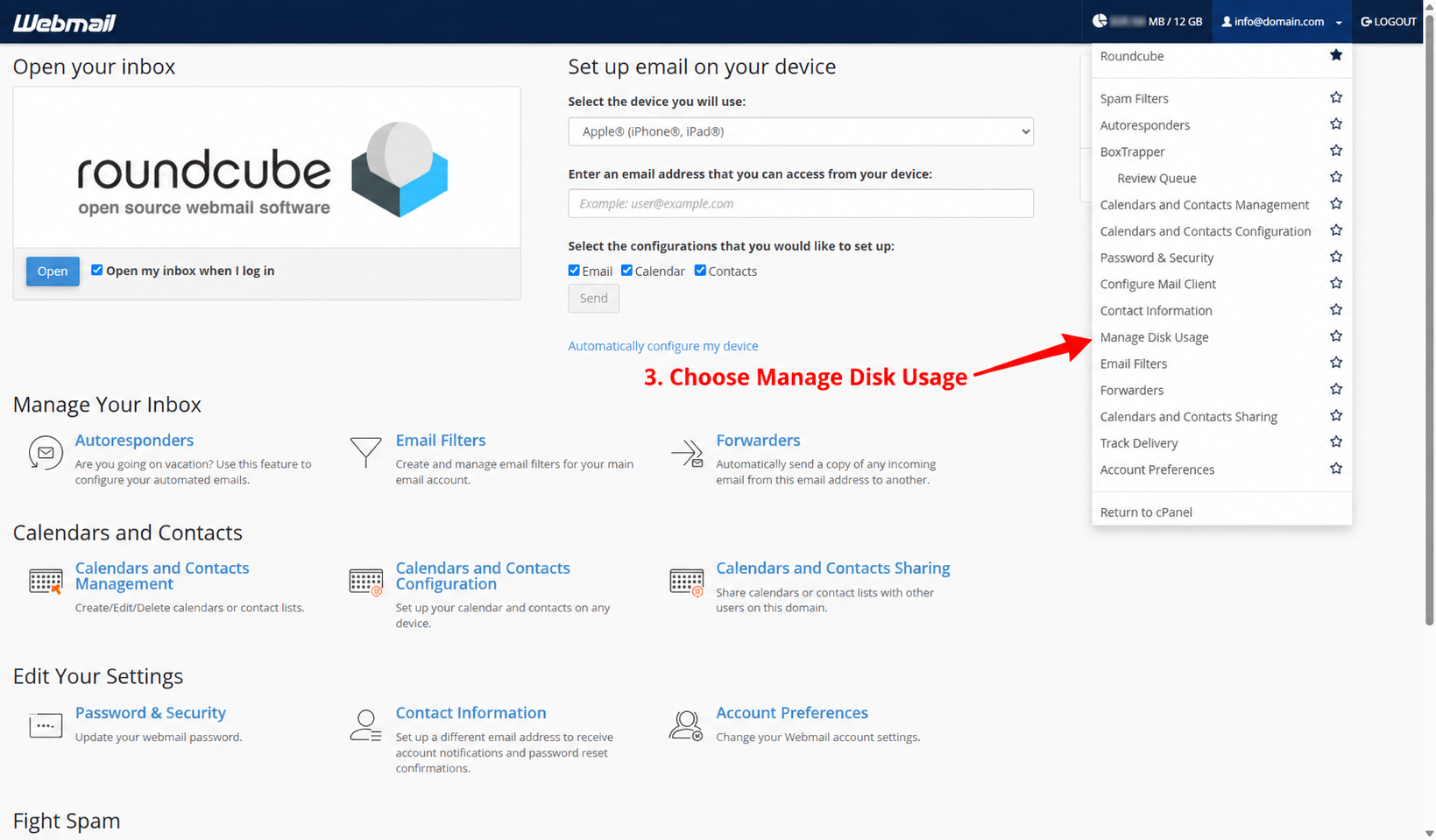The image size is (1436, 840).
Task: Unstar Roundcube as default webmail app
Action: tap(1335, 55)
